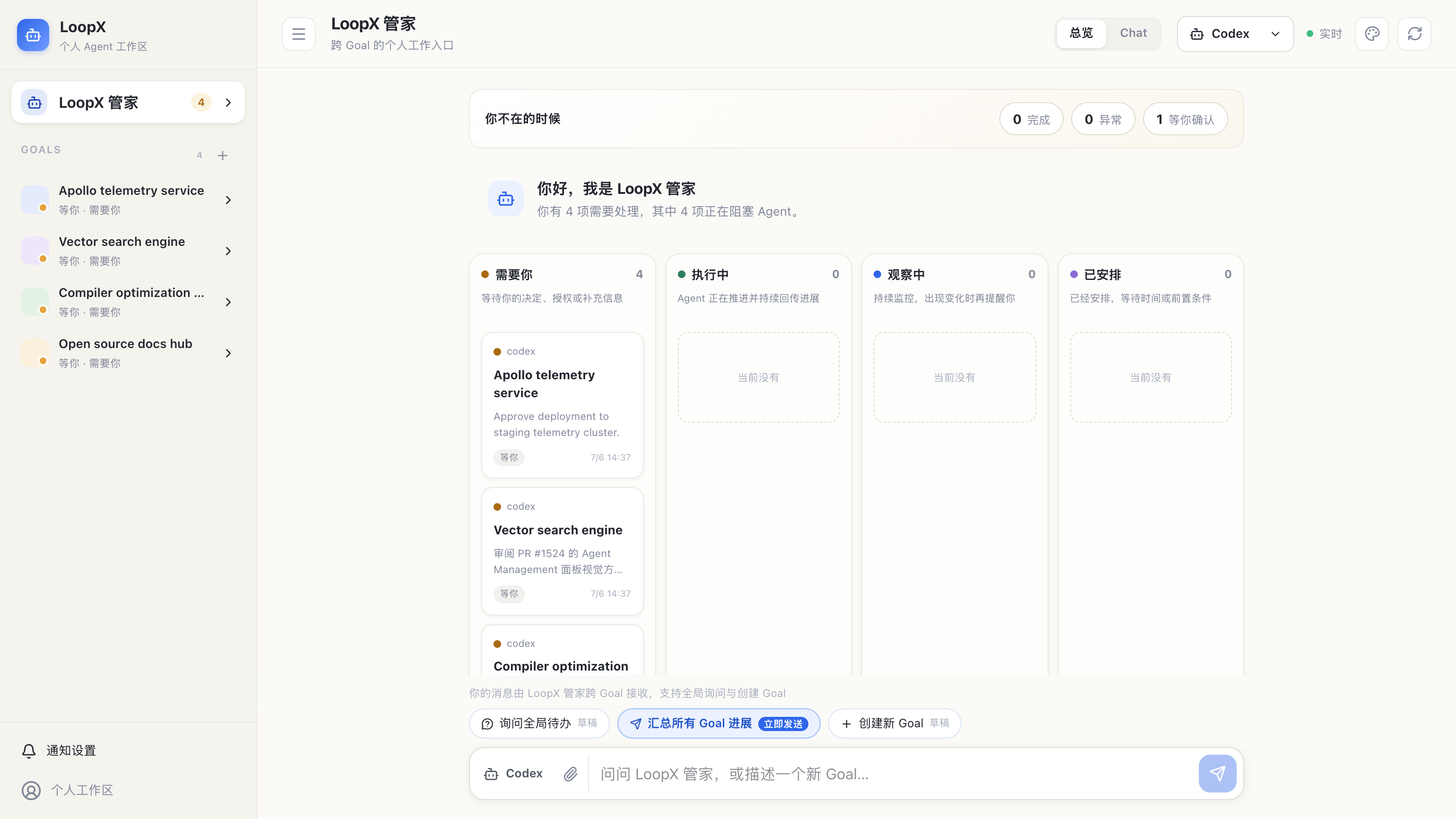Add a new goal with plus icon
Image resolution: width=1456 pixels, height=819 pixels.
[223, 156]
